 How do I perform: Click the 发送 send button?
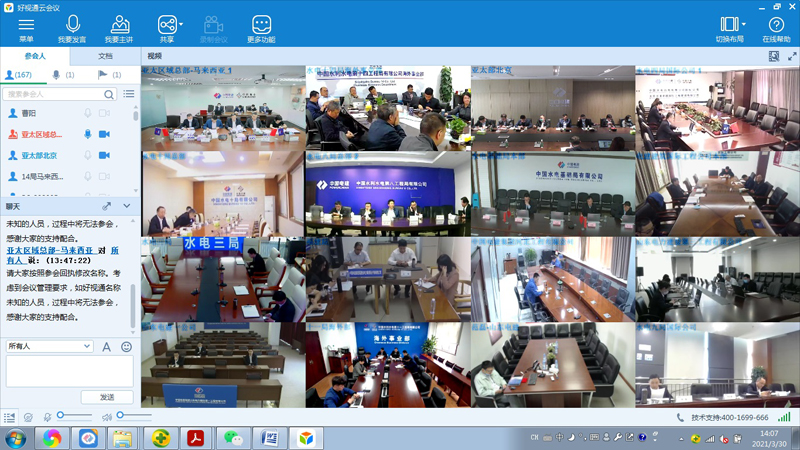(107, 397)
